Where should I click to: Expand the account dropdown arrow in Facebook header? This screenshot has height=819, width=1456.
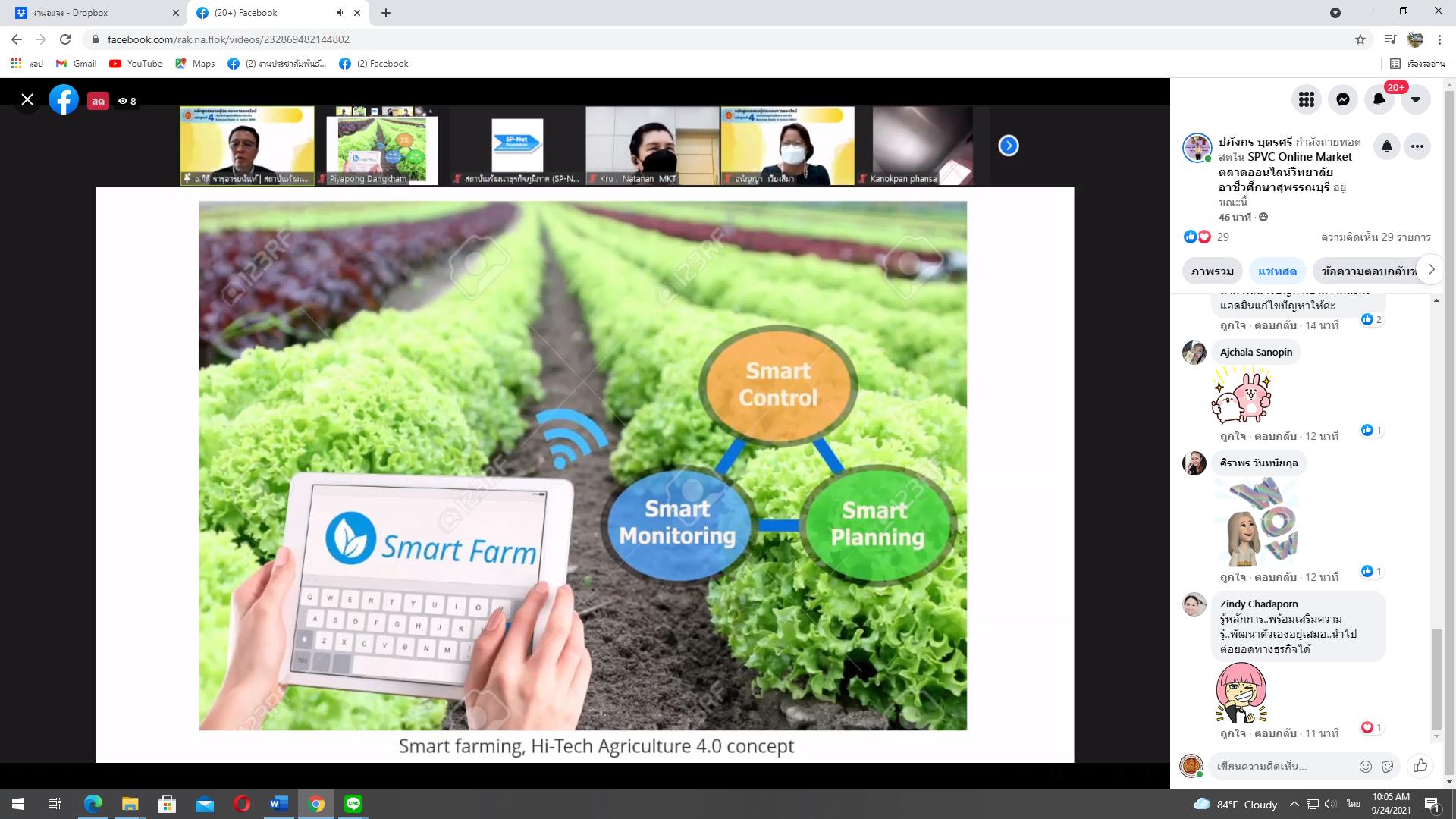point(1415,99)
